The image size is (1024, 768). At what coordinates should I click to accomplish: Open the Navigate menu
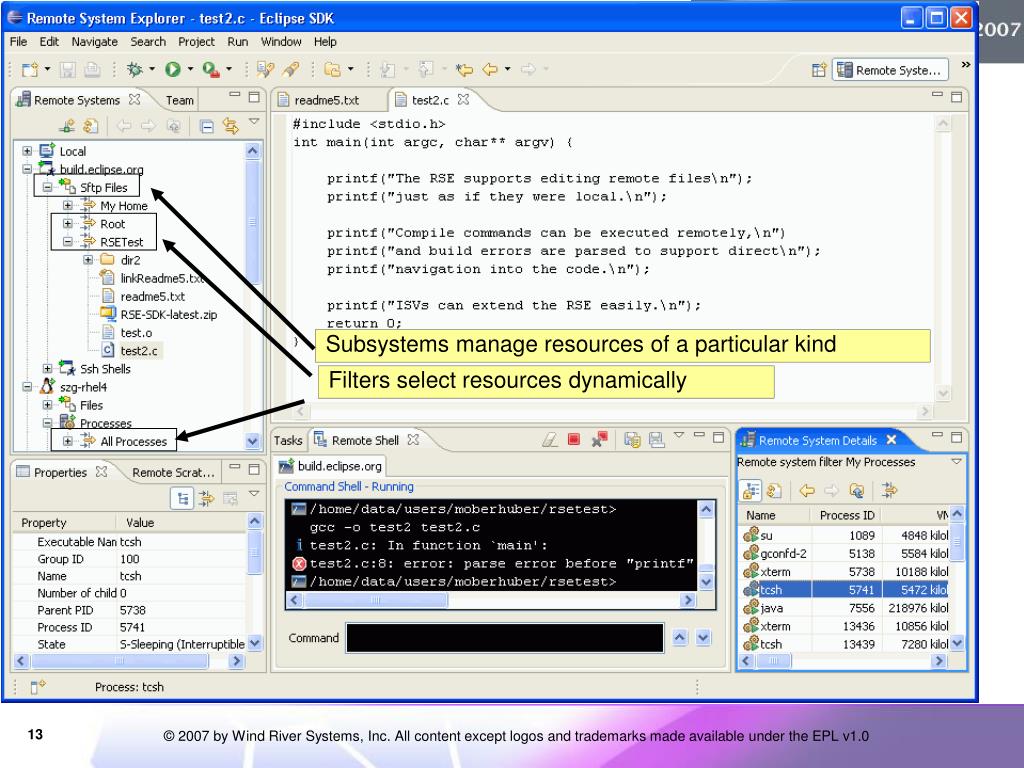pyautogui.click(x=95, y=42)
